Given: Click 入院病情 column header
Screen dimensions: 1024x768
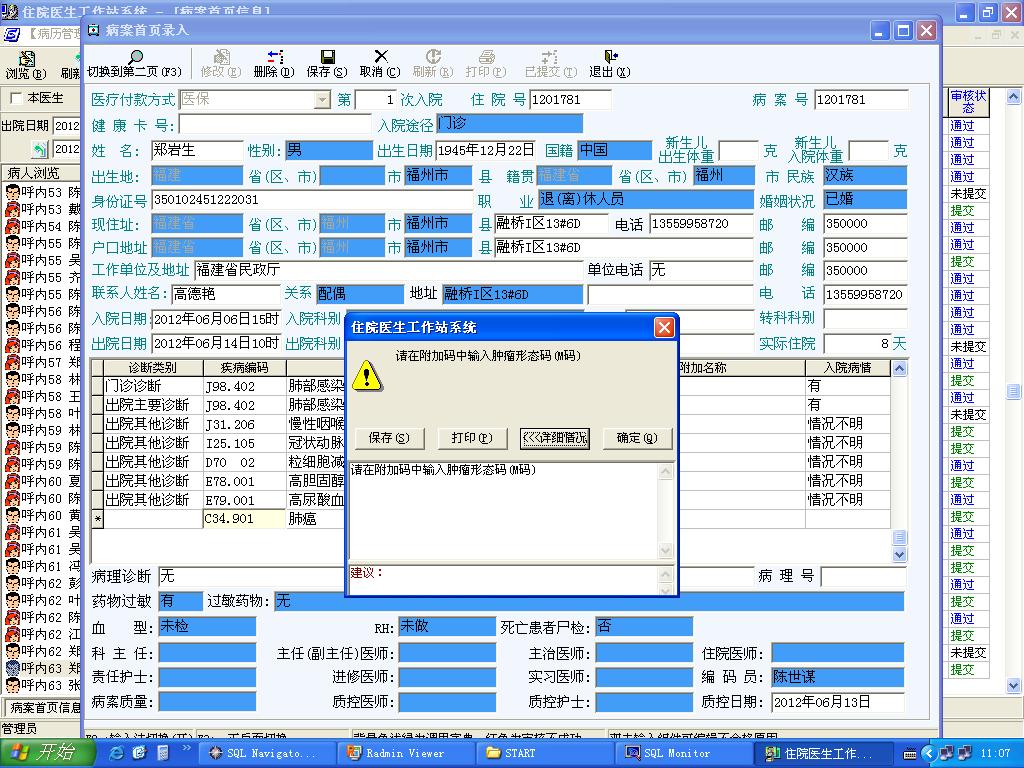Looking at the screenshot, I should click(x=847, y=368).
